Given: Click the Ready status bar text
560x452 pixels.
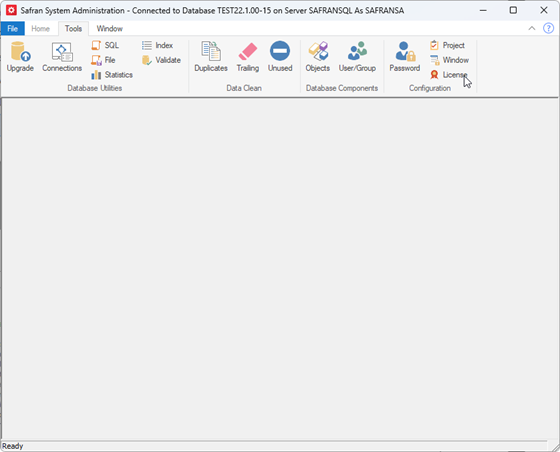Looking at the screenshot, I should [12, 446].
